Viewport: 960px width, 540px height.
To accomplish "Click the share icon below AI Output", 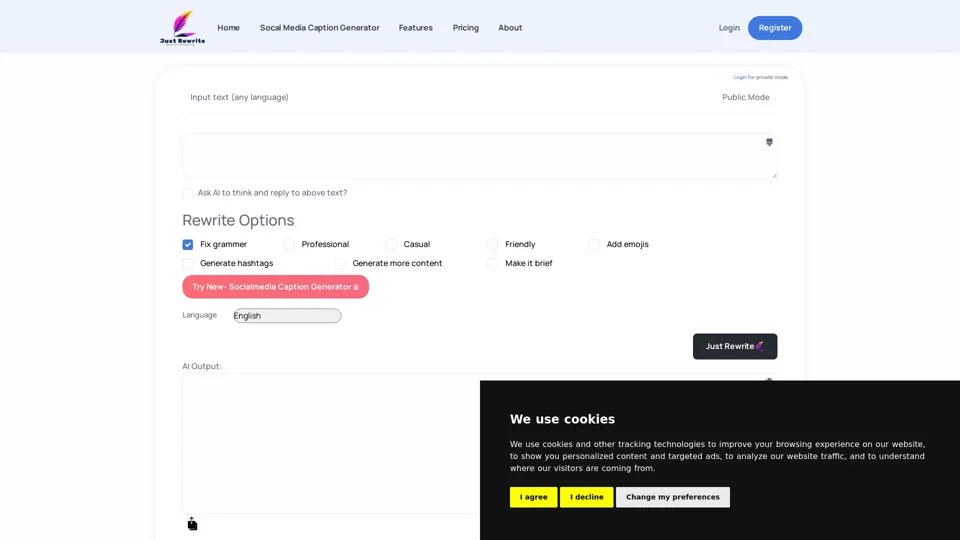I will coord(192,524).
